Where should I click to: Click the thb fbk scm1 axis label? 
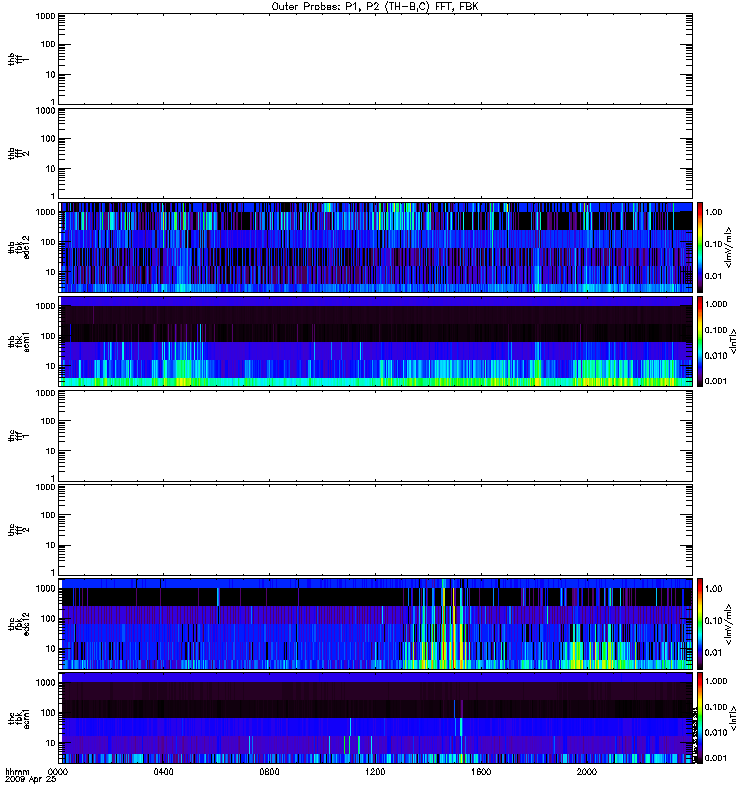pyautogui.click(x=18, y=341)
